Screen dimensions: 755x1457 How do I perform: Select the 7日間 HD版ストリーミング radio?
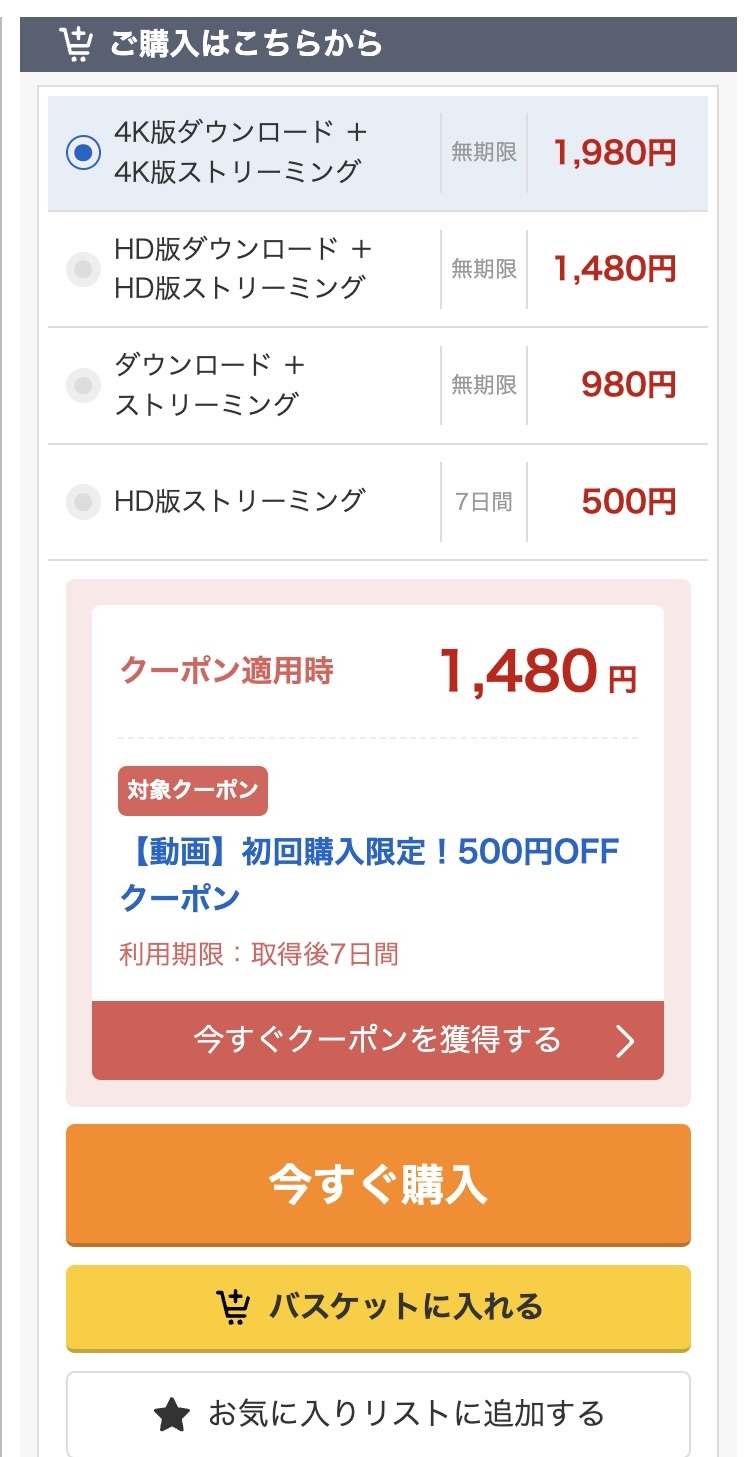(x=84, y=501)
